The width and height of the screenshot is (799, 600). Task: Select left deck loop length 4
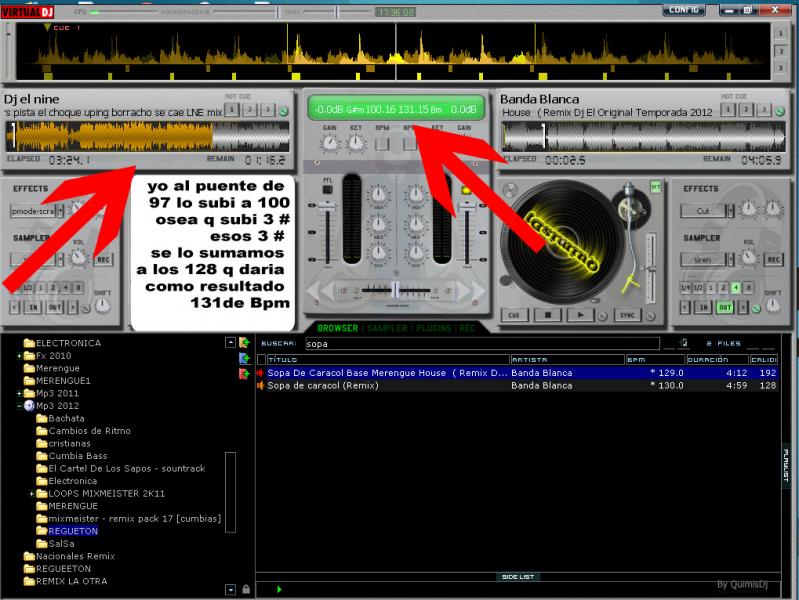click(x=65, y=288)
